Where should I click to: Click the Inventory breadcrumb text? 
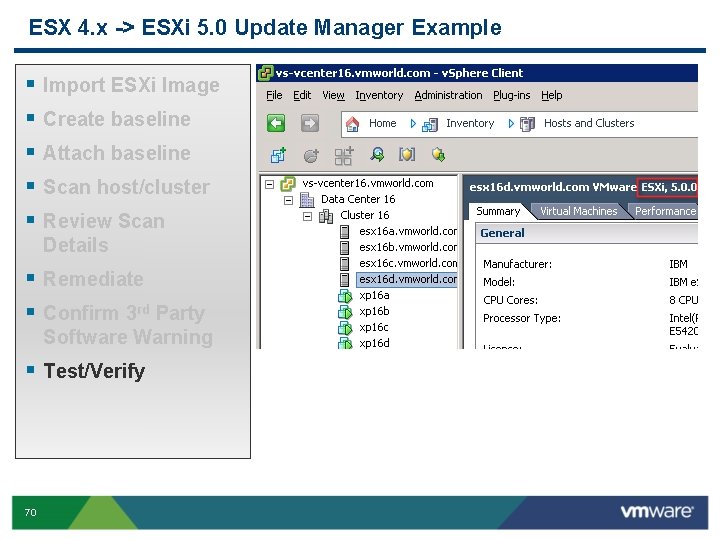(470, 124)
